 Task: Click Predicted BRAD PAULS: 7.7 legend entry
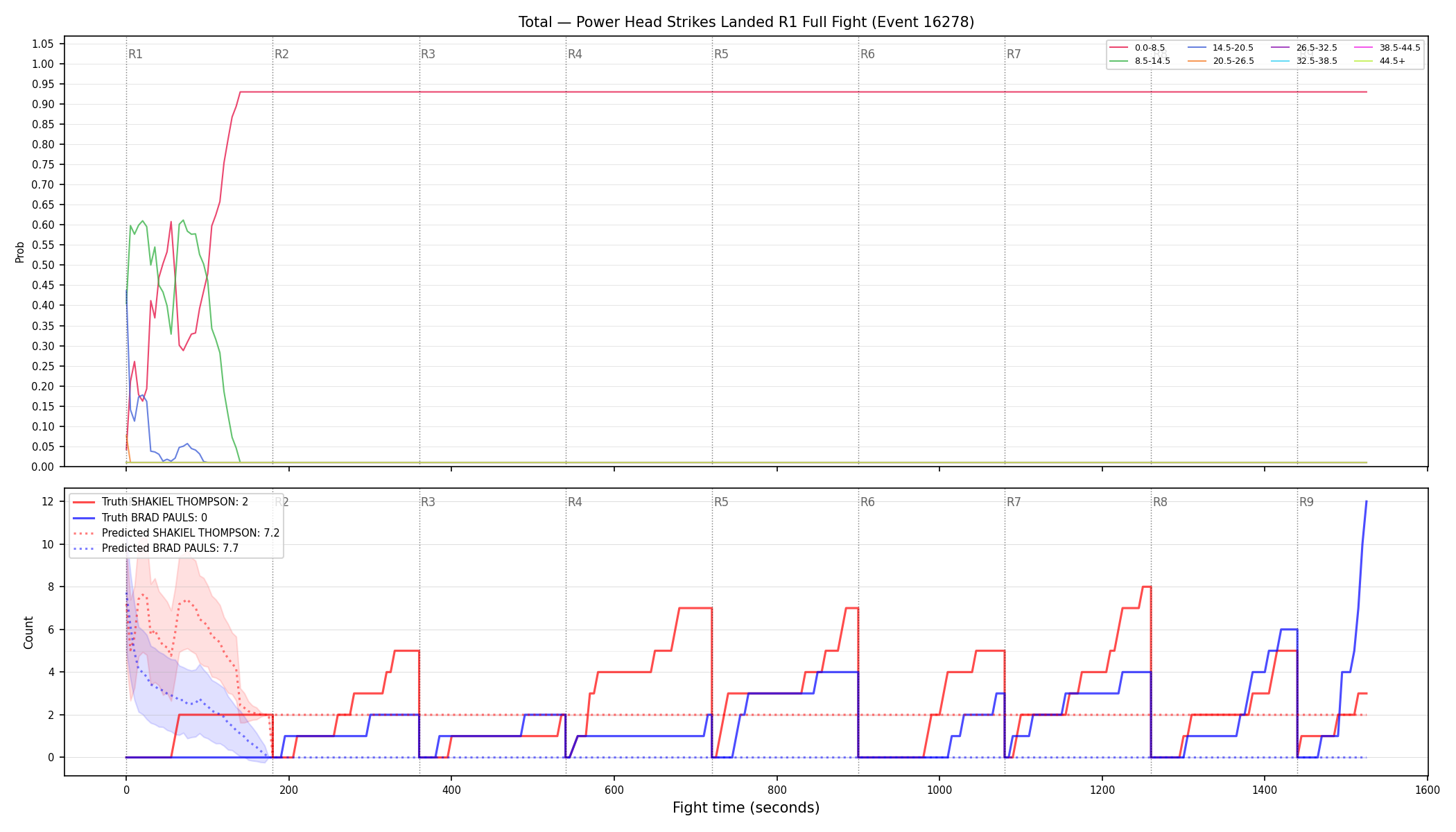coord(155,548)
